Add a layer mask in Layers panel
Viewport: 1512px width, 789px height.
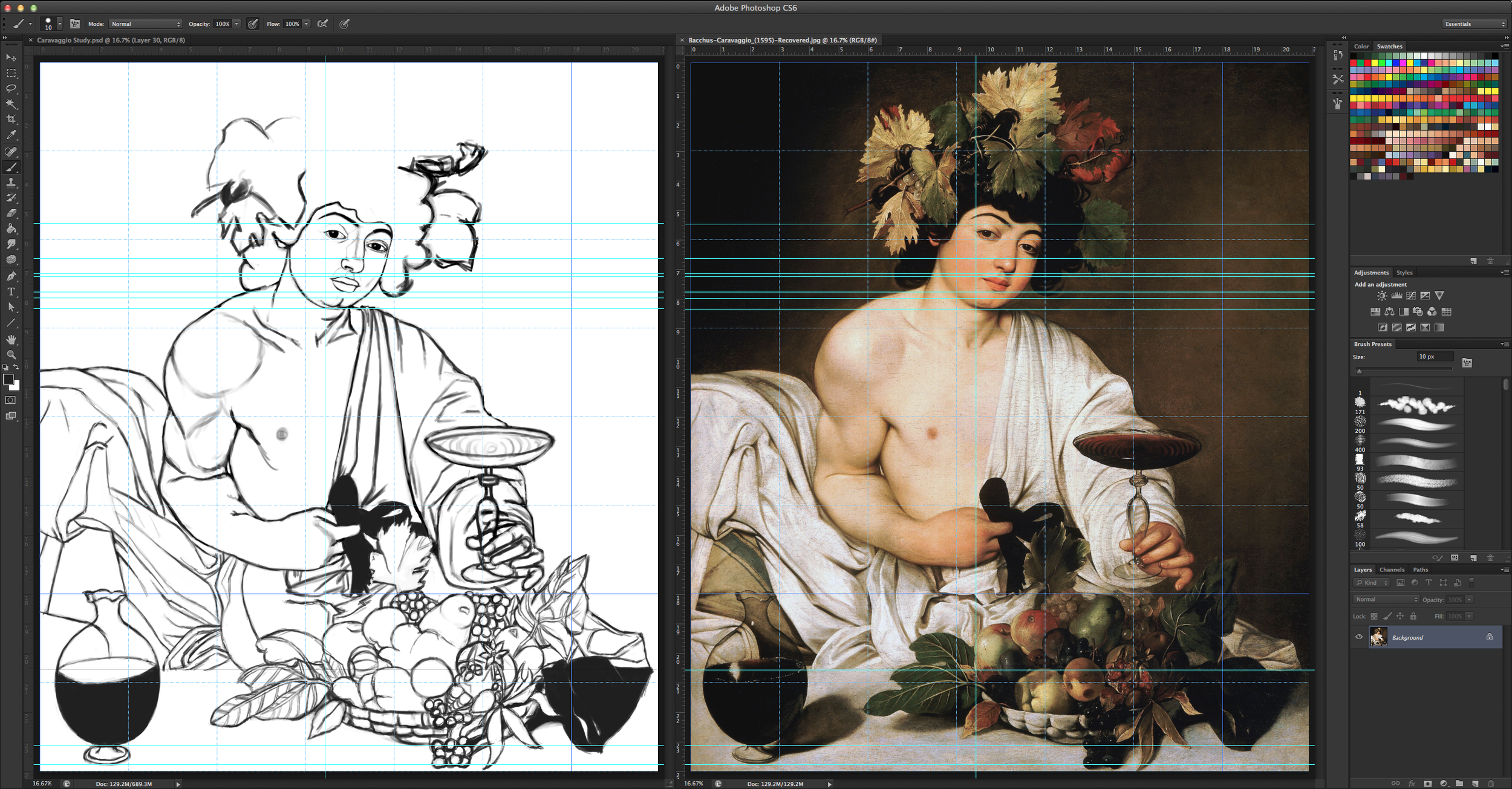(1428, 784)
